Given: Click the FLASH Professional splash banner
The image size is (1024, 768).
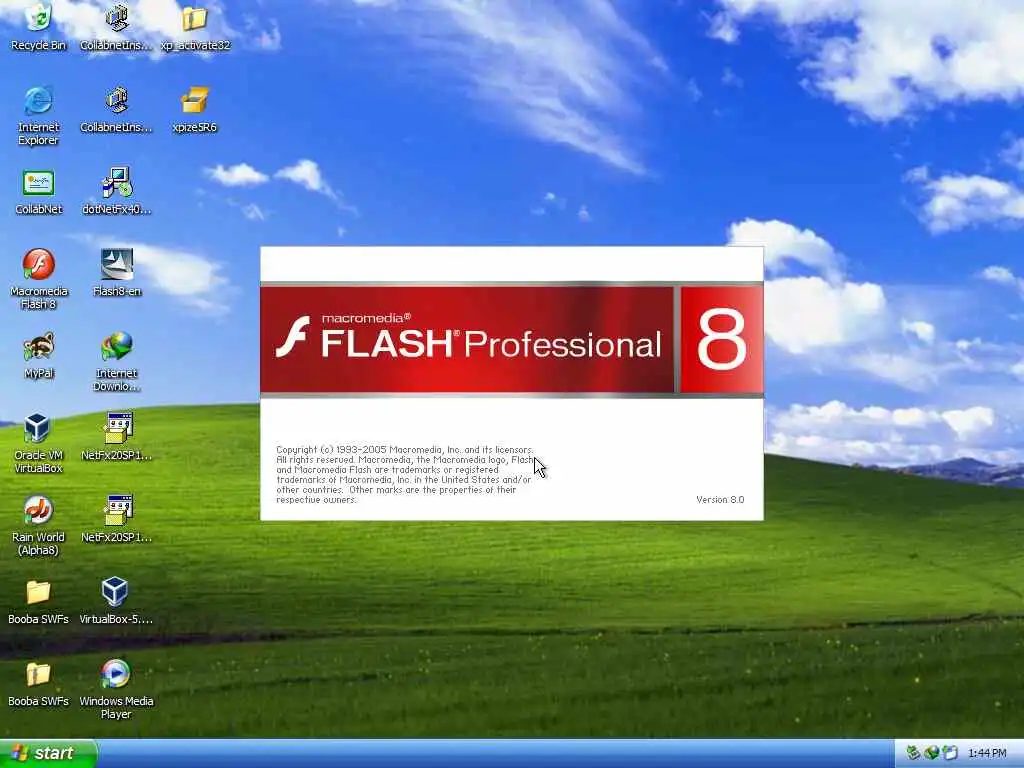Looking at the screenshot, I should pyautogui.click(x=467, y=340).
